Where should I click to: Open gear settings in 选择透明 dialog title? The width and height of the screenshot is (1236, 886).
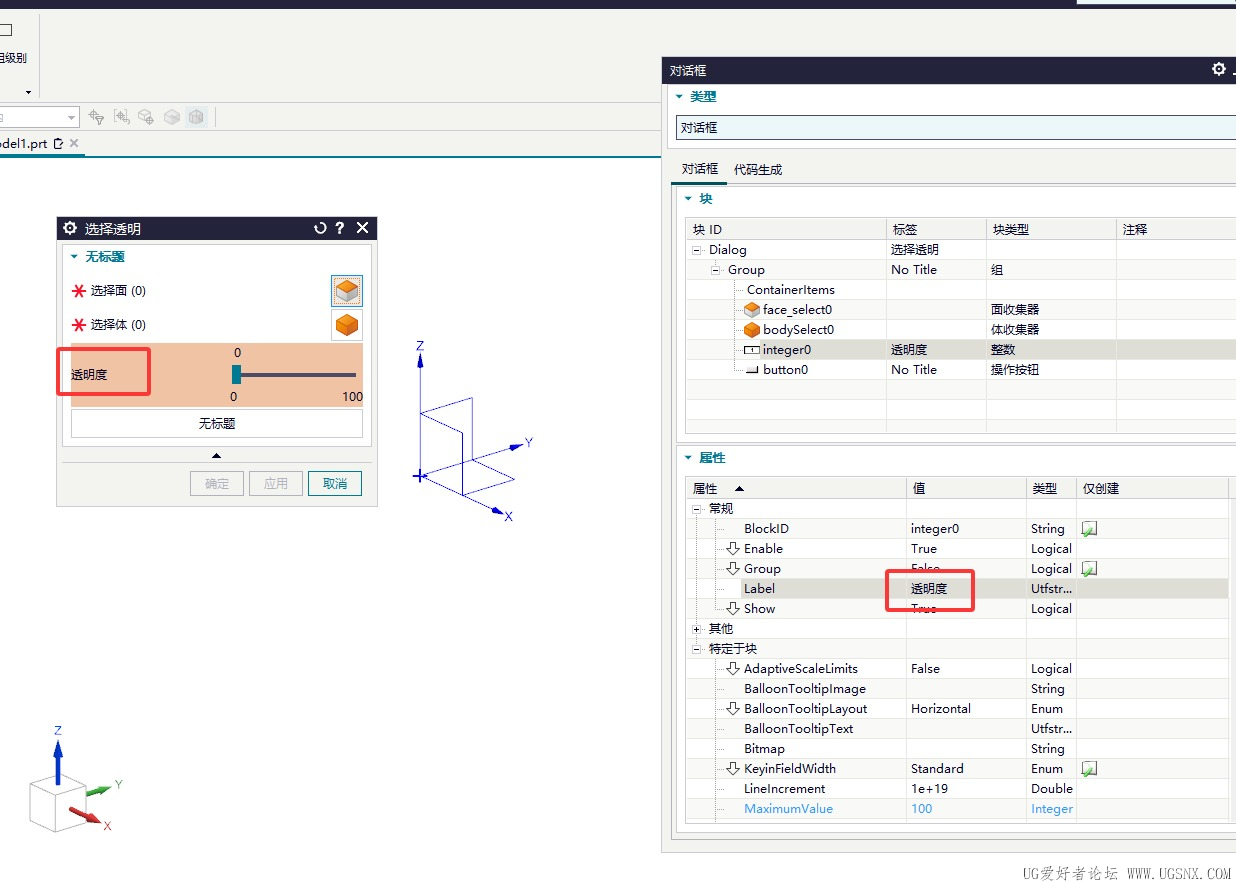pos(70,228)
